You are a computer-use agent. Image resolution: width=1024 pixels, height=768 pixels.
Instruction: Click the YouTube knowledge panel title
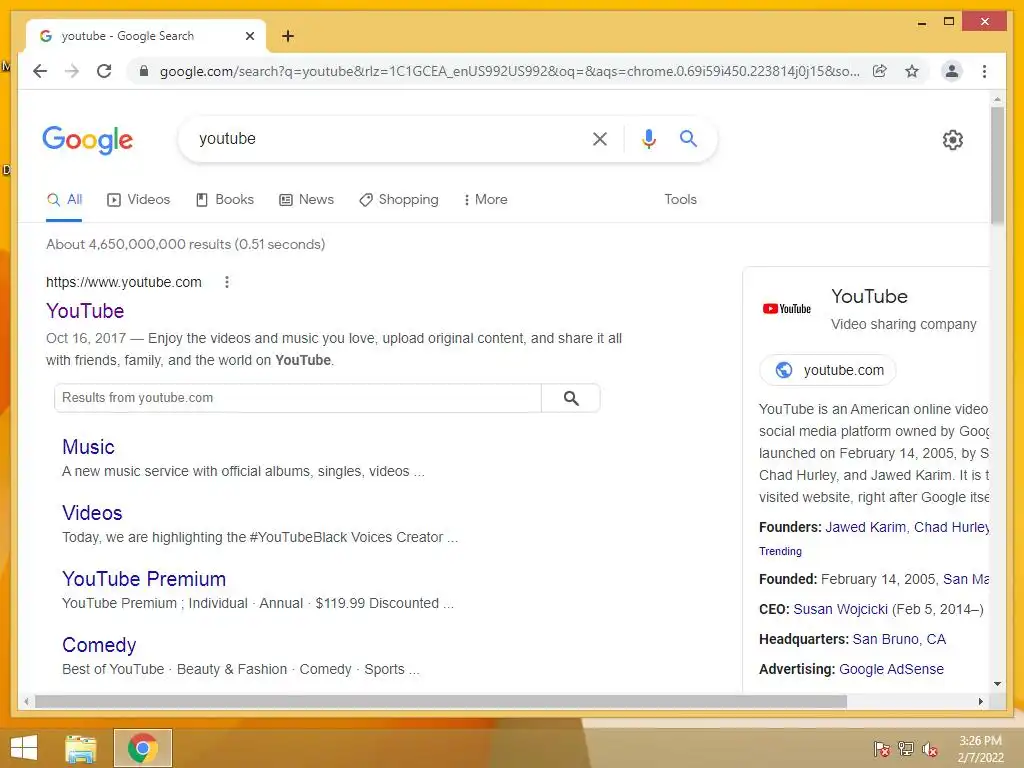click(869, 296)
